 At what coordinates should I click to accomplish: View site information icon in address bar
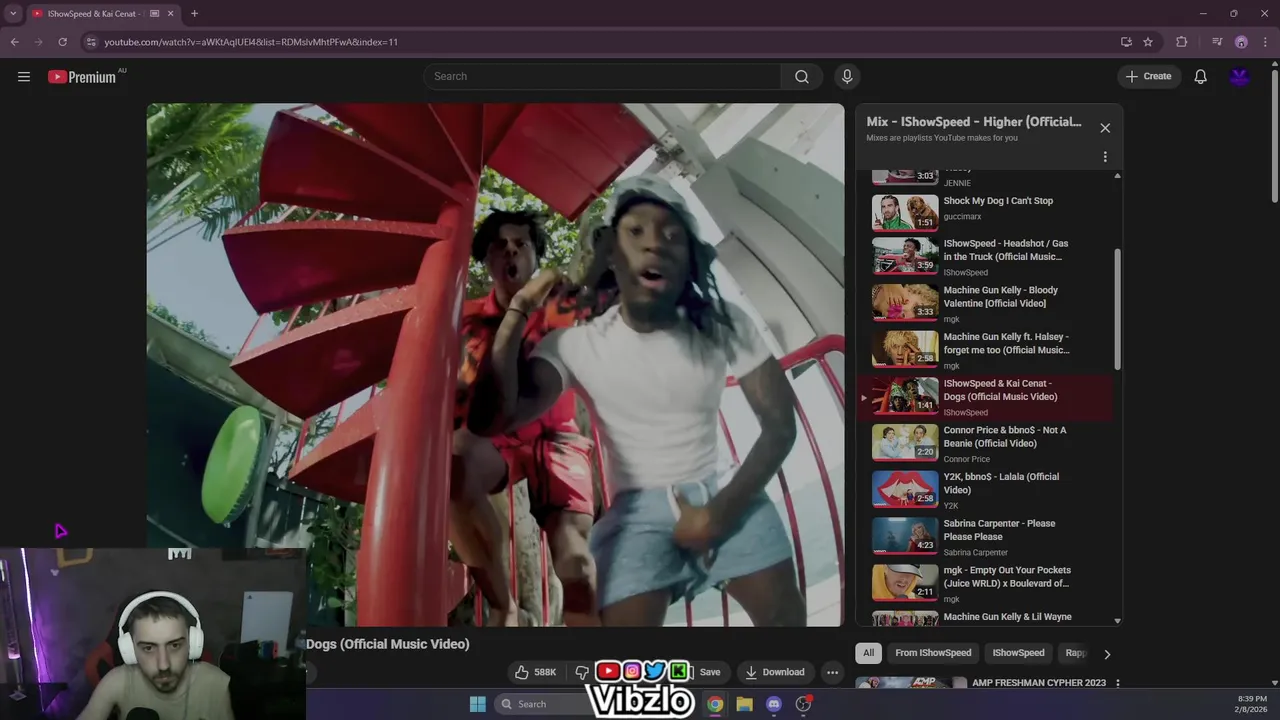[91, 42]
